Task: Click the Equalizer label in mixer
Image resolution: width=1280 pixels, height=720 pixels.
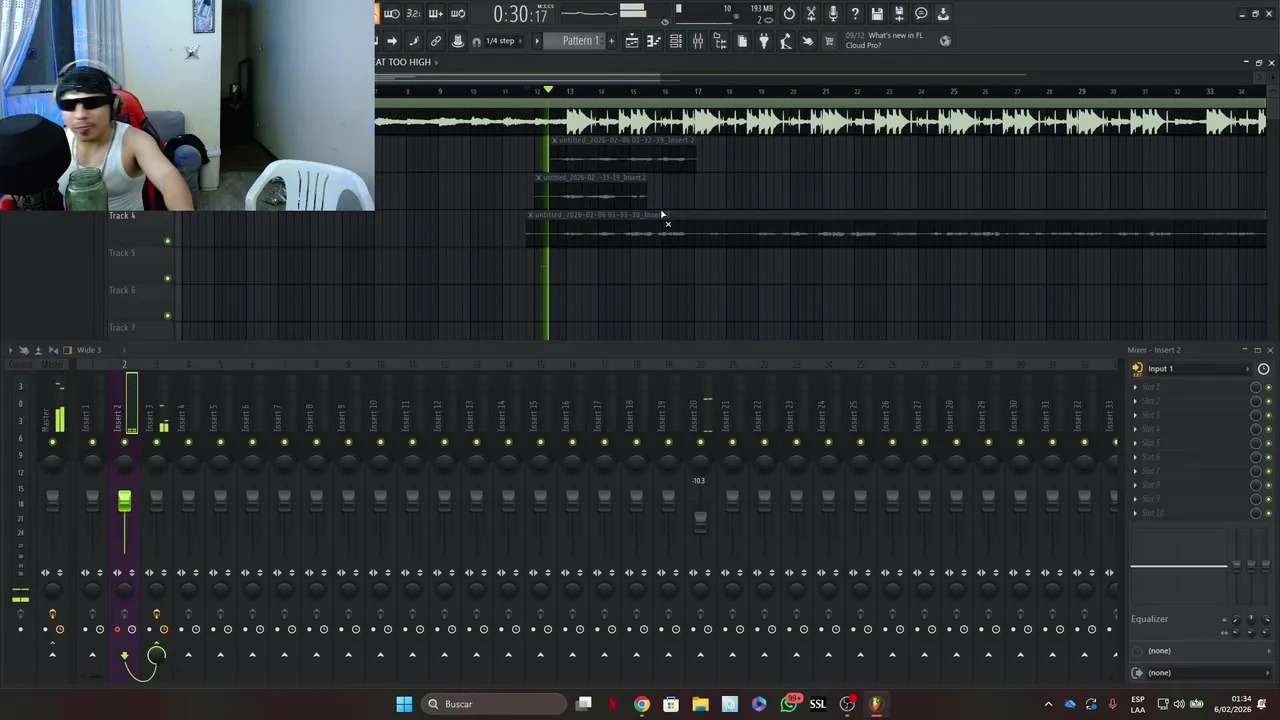Action: click(x=1149, y=619)
